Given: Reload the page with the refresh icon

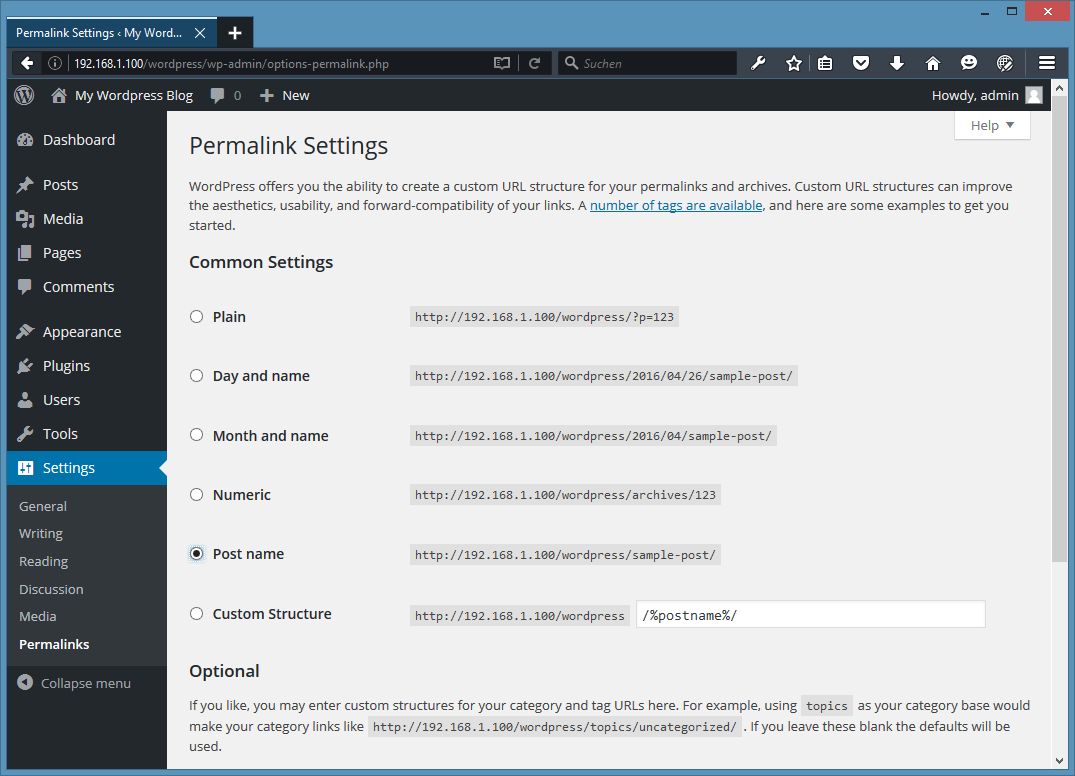Looking at the screenshot, I should (x=535, y=64).
